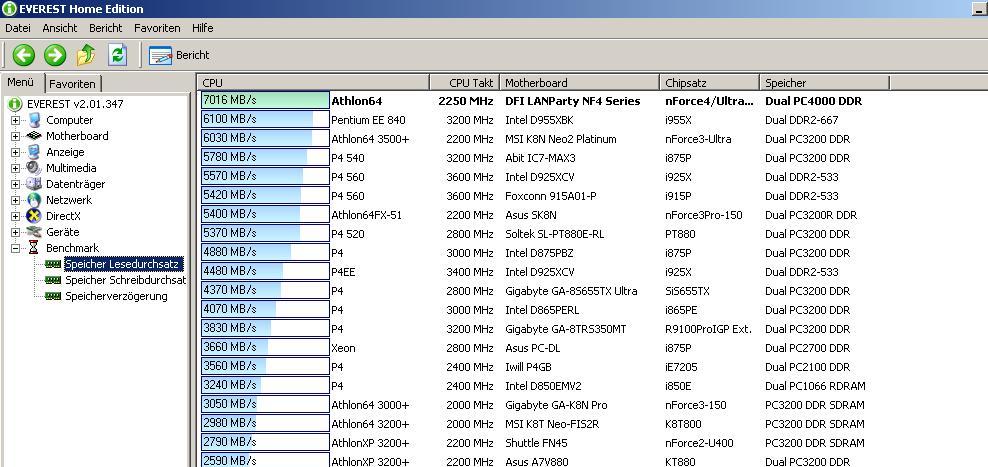Screen dimensions: 988x467
Task: Open the Datei menu
Action: 18,28
